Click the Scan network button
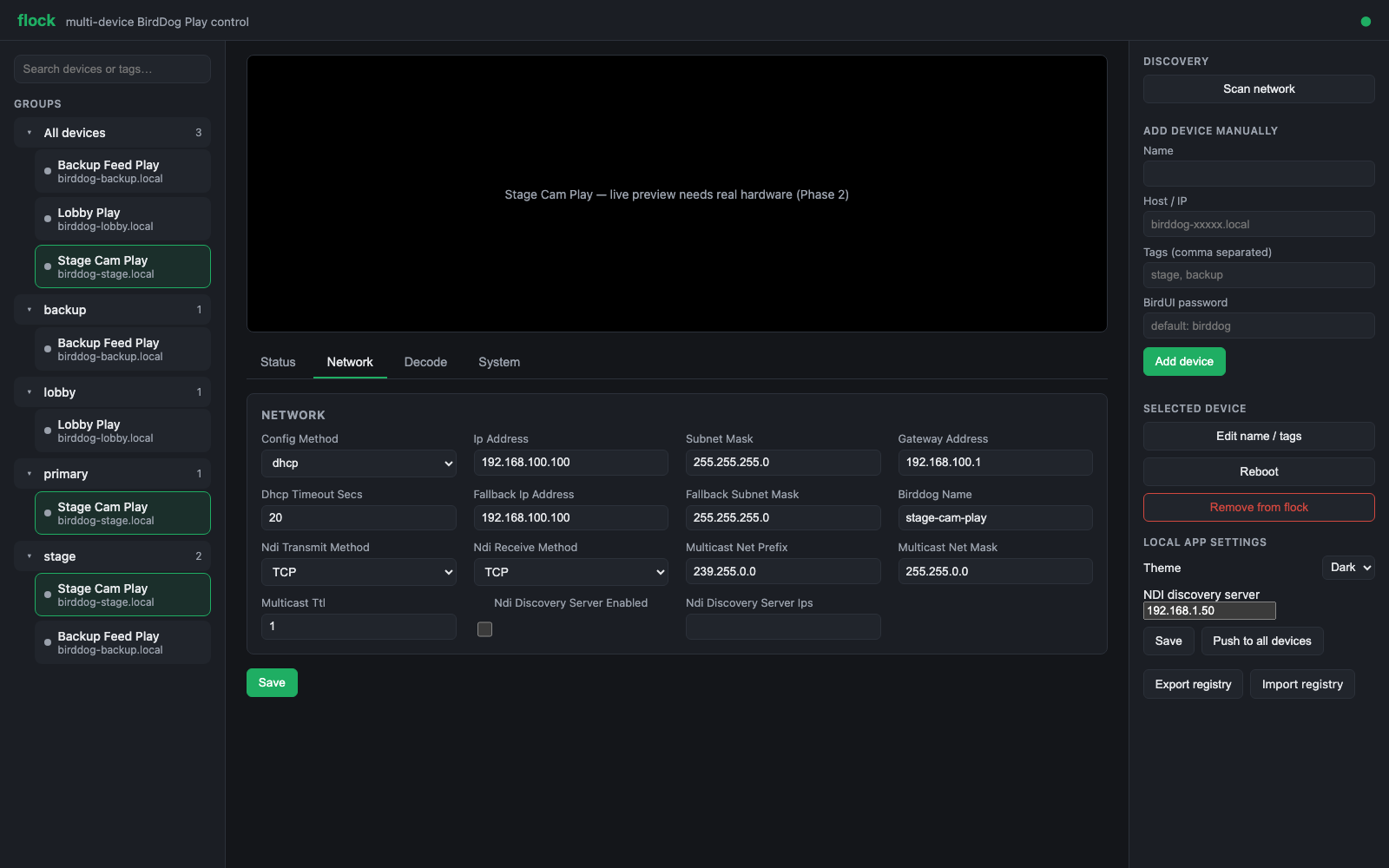Image resolution: width=1389 pixels, height=868 pixels. [x=1259, y=89]
